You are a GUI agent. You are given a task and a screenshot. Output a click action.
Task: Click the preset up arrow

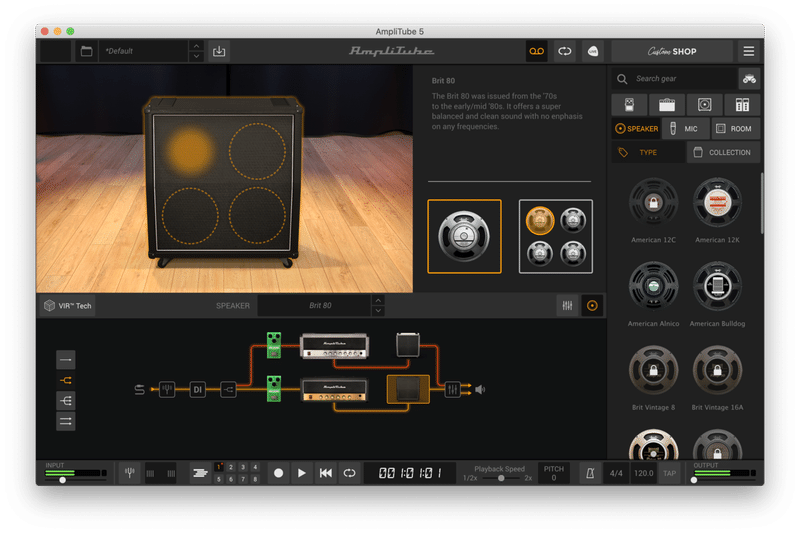pyautogui.click(x=196, y=46)
